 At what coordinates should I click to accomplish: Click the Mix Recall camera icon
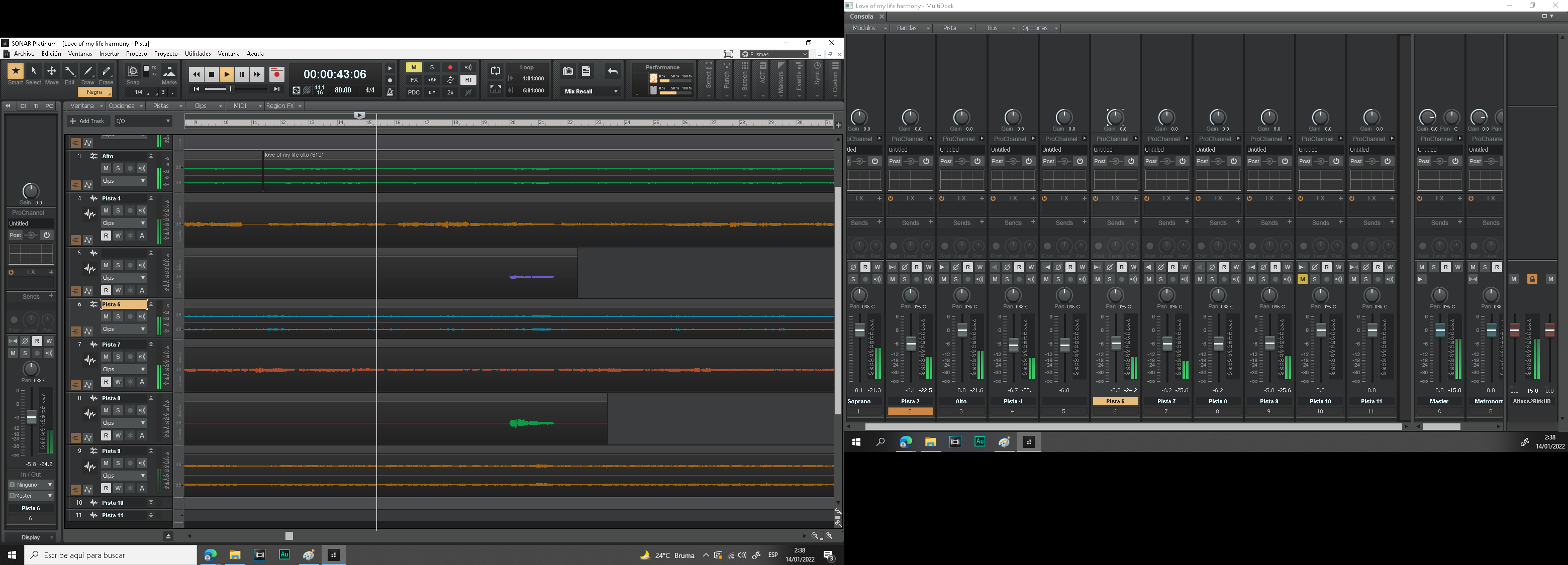coord(567,71)
